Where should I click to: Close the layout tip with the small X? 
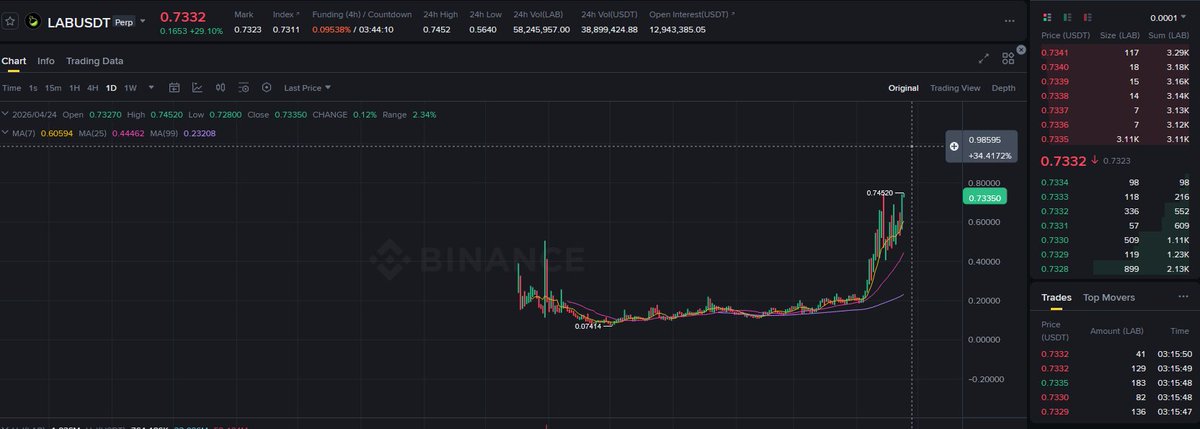(1019, 49)
